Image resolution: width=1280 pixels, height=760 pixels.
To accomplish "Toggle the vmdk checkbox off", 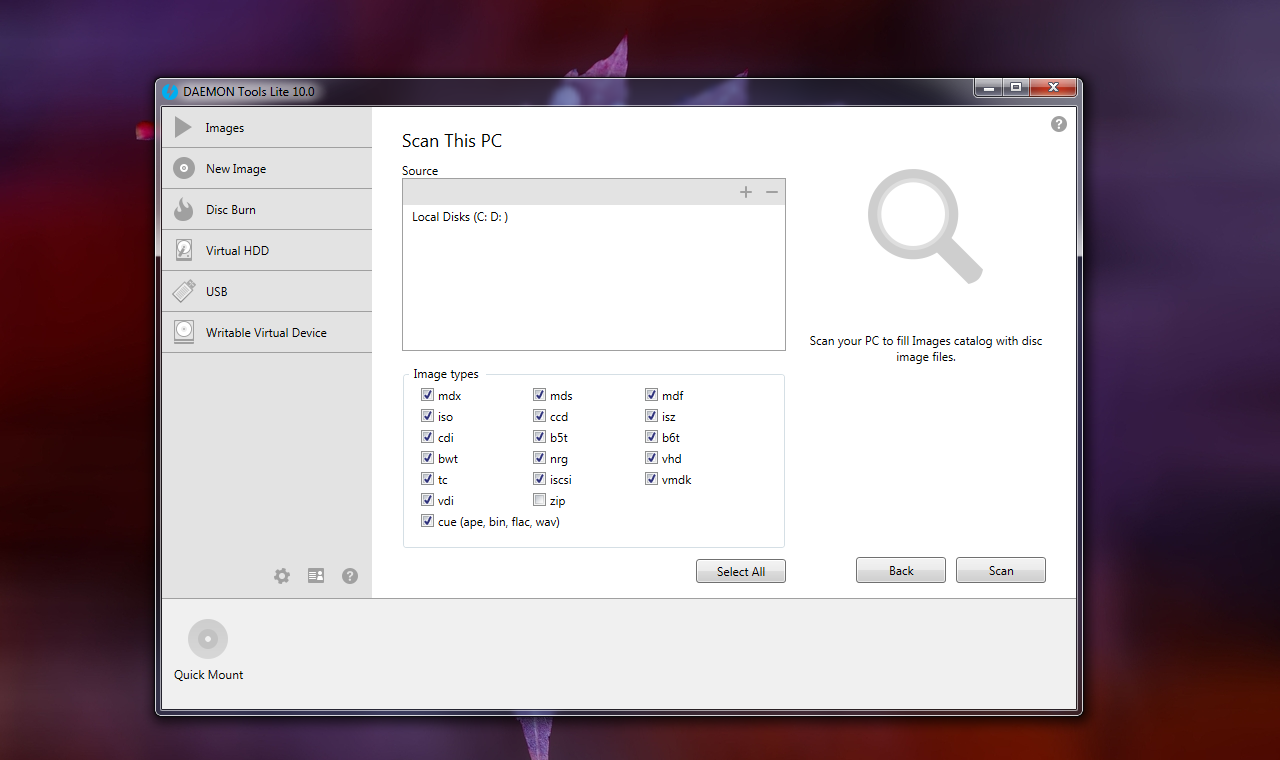I will click(x=652, y=479).
